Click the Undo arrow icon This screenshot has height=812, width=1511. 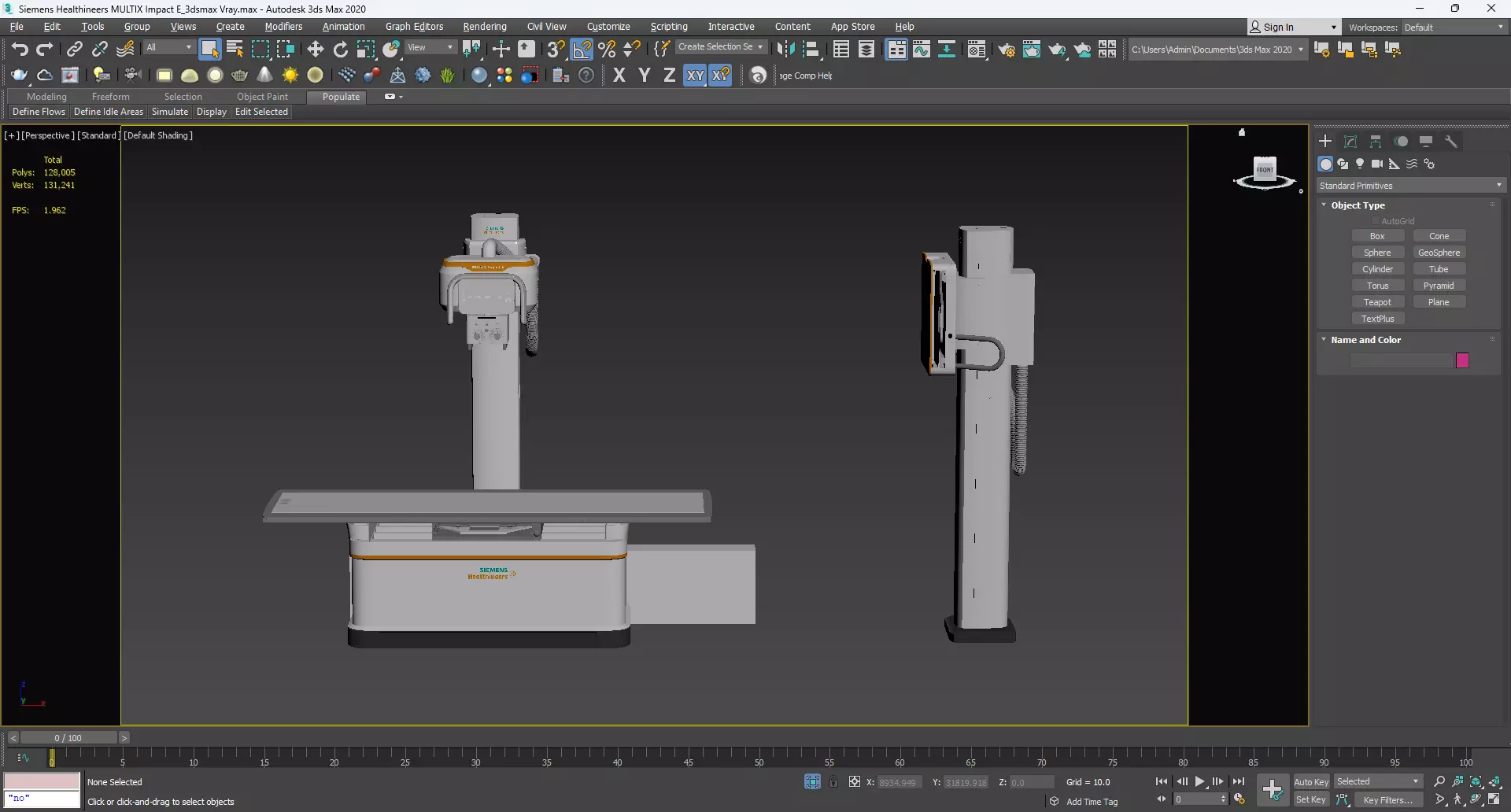tap(20, 50)
